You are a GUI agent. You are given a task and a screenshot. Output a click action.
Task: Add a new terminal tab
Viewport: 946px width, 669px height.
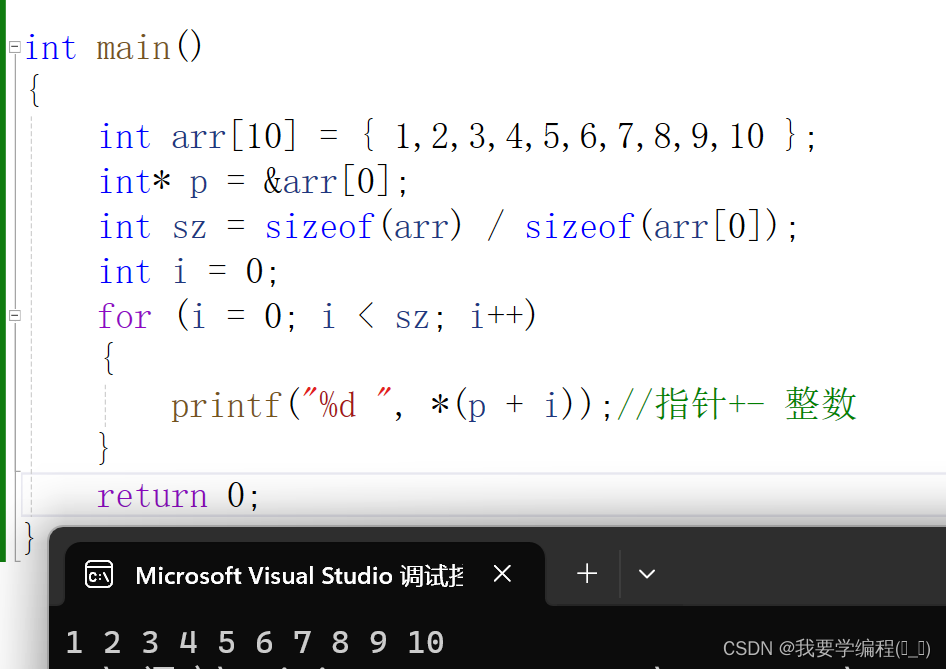tap(587, 574)
